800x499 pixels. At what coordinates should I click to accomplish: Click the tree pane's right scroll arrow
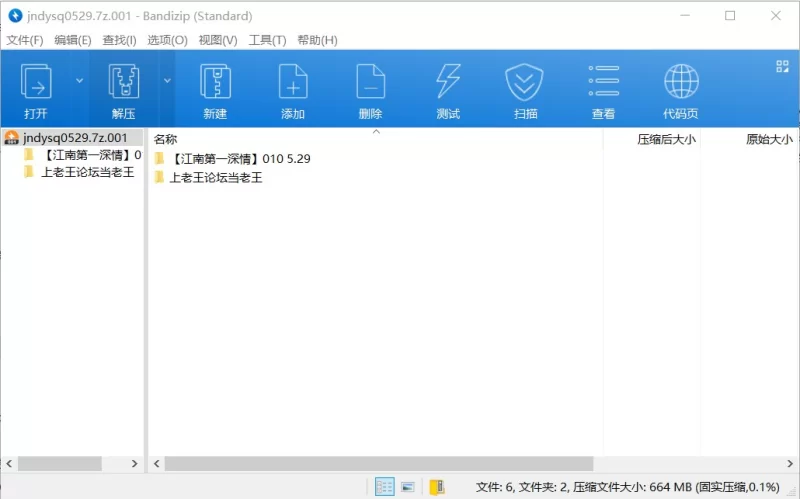tap(134, 463)
